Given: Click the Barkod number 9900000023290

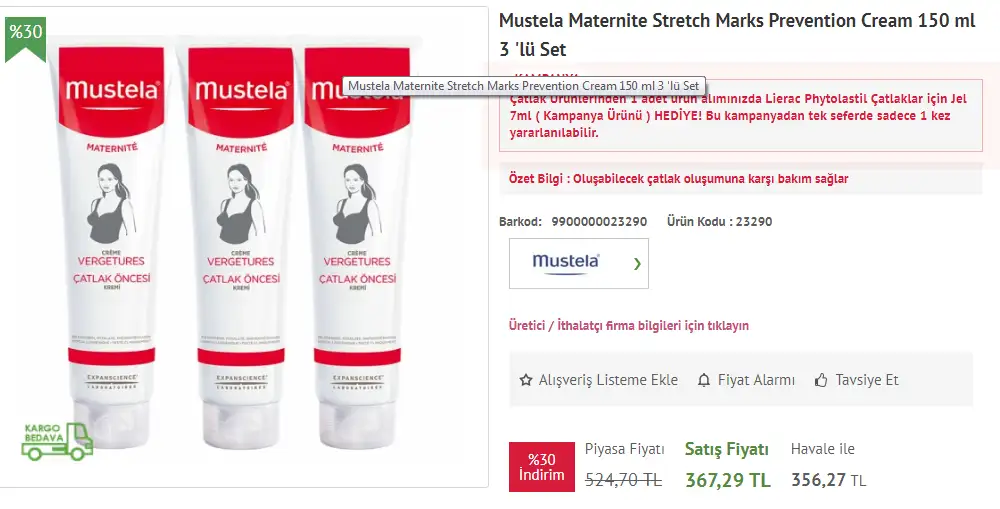Looking at the screenshot, I should click(x=599, y=221).
